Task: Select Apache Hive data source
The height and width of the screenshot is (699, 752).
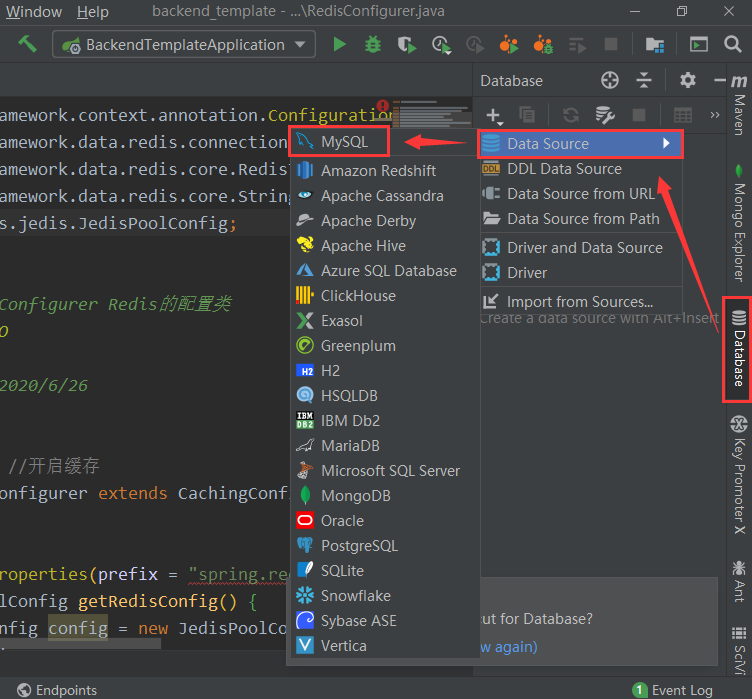Action: coord(385,246)
